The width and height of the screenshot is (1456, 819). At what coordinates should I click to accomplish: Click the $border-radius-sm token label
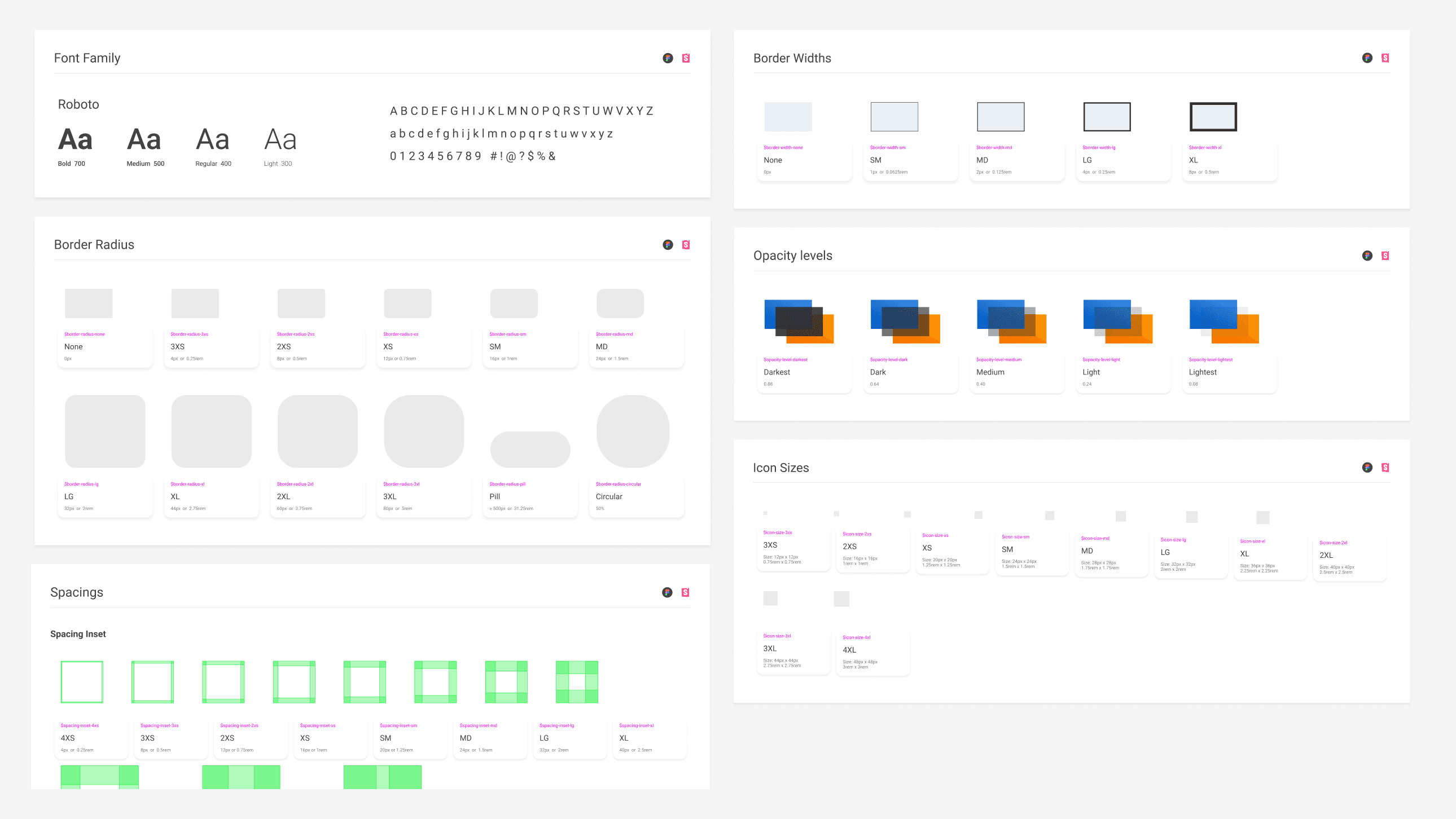(x=507, y=334)
